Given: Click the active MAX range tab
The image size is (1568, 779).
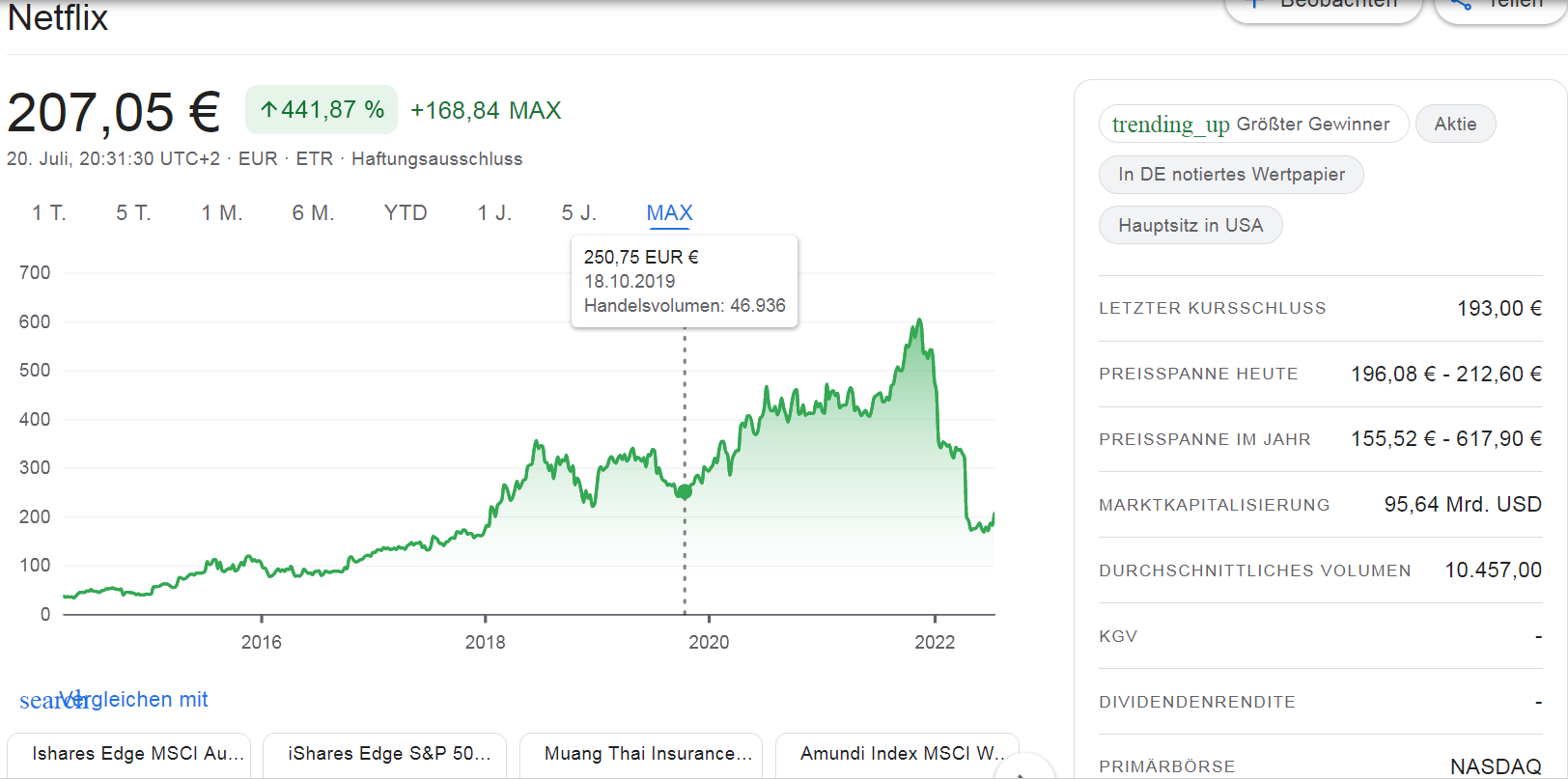Looking at the screenshot, I should (x=669, y=213).
